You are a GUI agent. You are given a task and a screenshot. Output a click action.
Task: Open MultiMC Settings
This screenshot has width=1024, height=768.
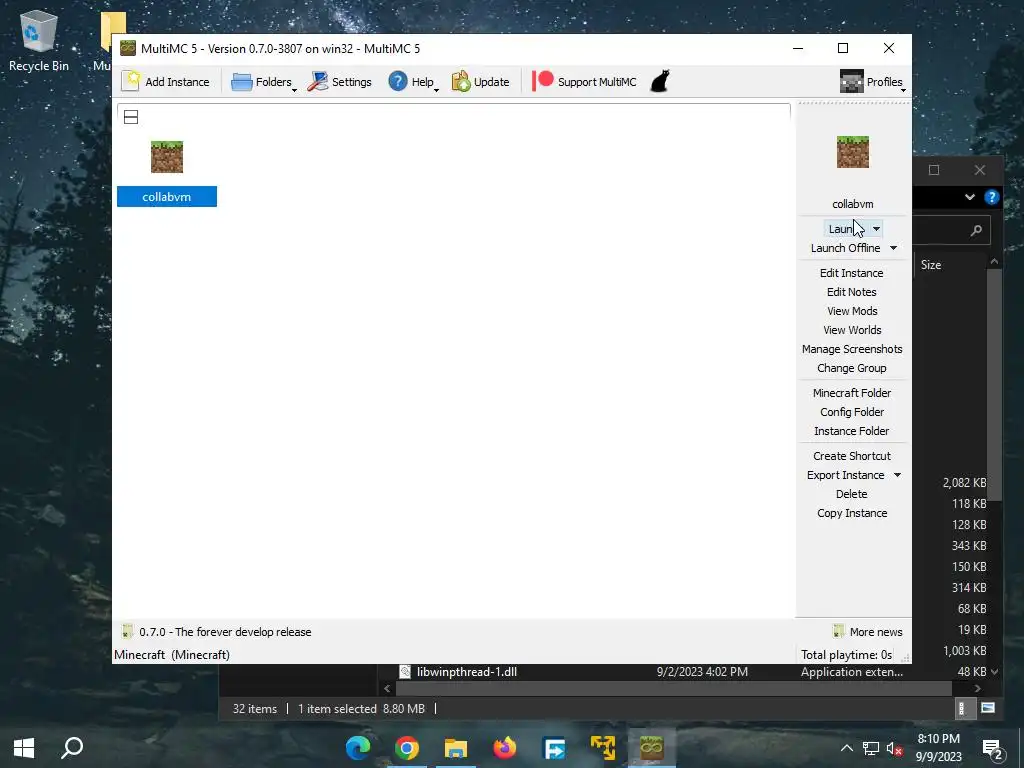tap(340, 82)
